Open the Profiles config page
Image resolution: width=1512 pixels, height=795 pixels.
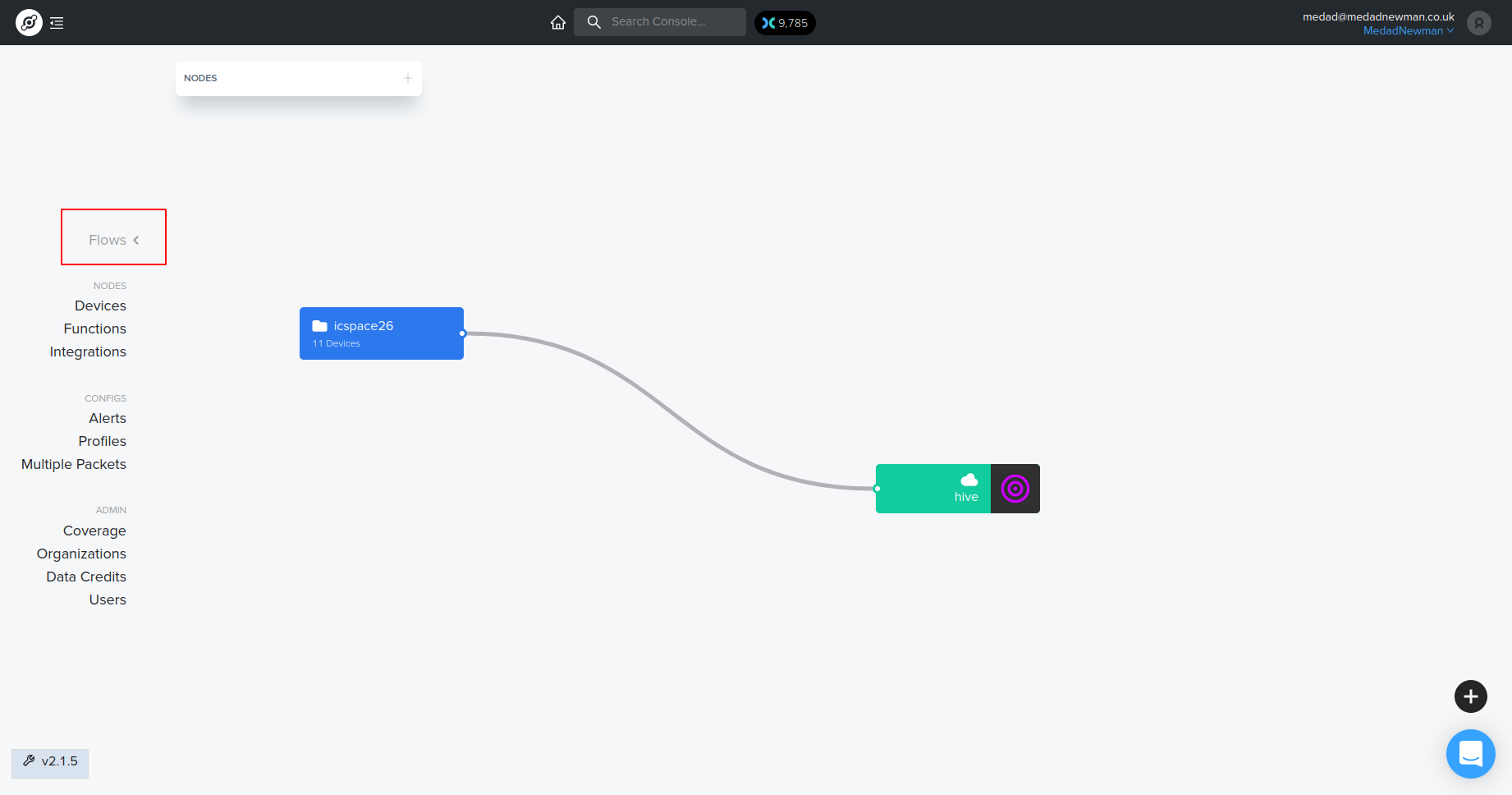click(103, 441)
